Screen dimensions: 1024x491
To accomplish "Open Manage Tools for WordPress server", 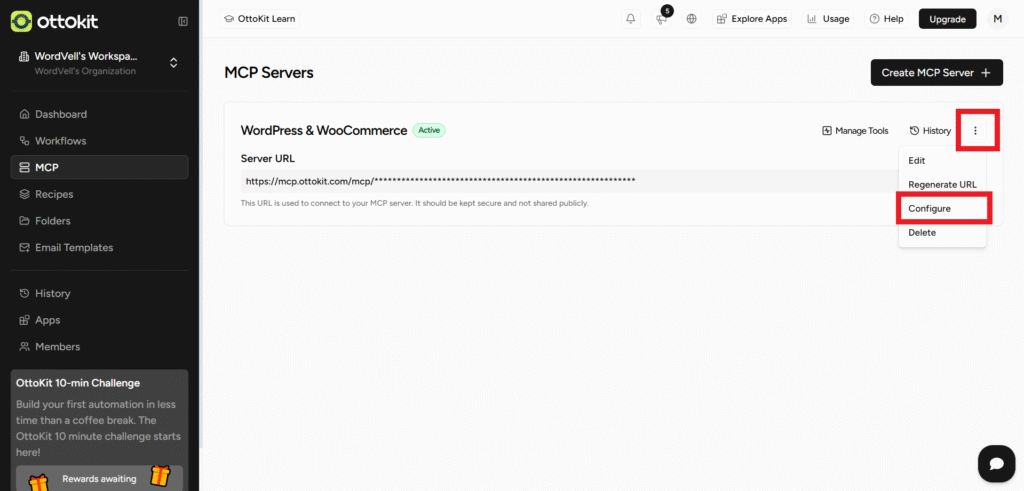I will (x=855, y=131).
